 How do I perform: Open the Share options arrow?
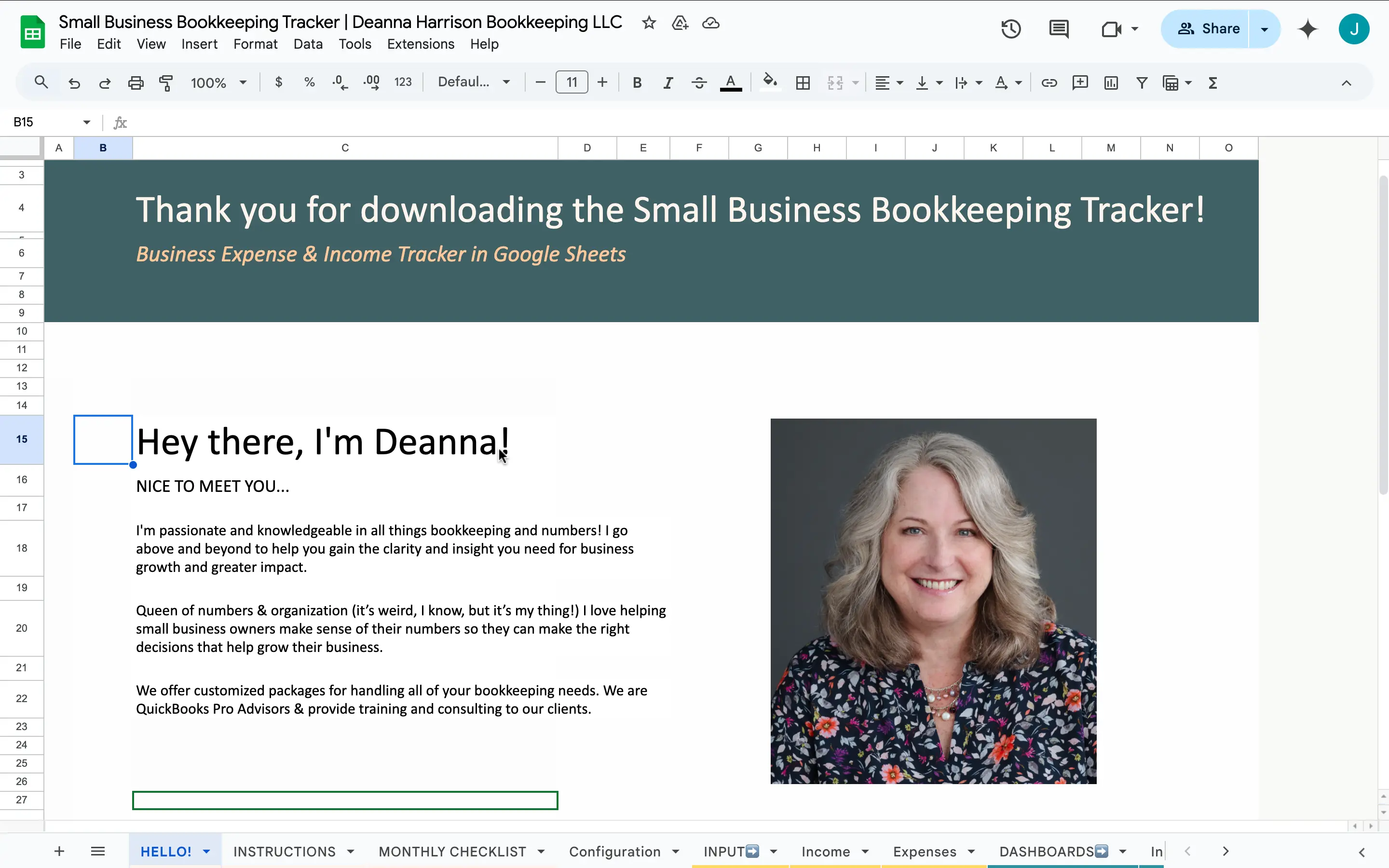1264,29
